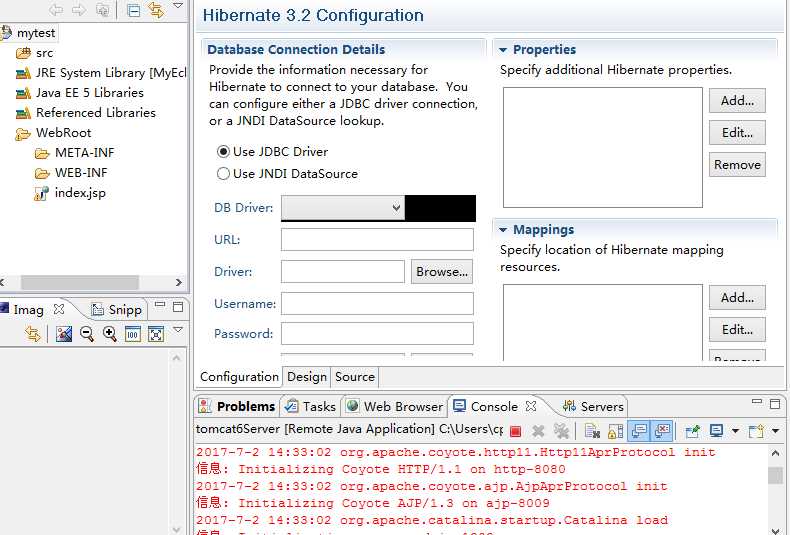Open Image Preview view menu triangle
Image resolution: width=790 pixels, height=535 pixels.
tap(178, 329)
